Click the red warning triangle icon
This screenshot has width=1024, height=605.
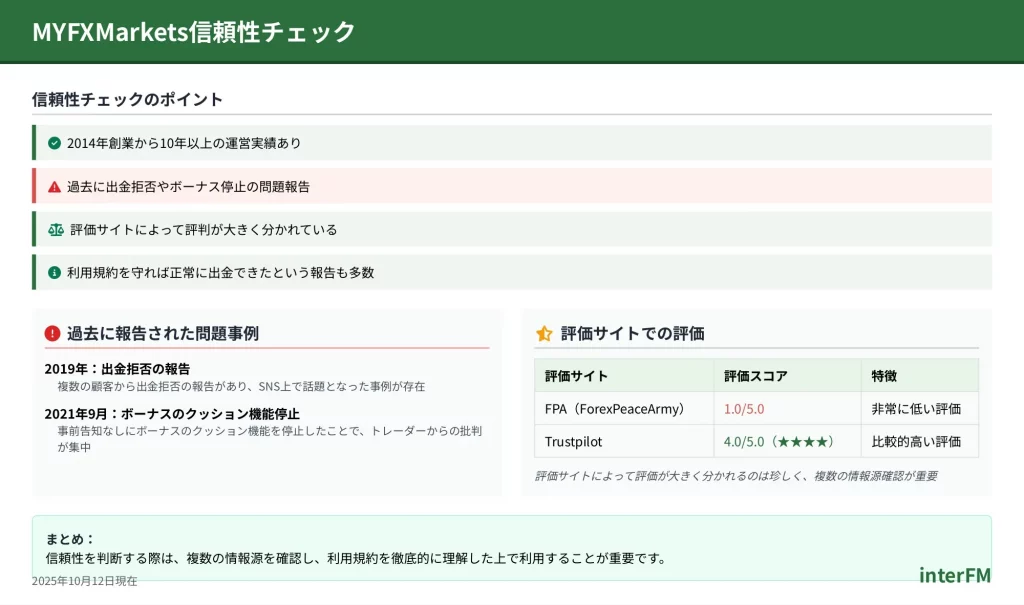tap(54, 186)
